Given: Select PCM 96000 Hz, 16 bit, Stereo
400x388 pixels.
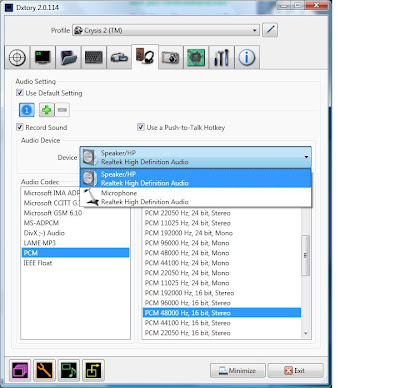Looking at the screenshot, I should (x=222, y=303).
